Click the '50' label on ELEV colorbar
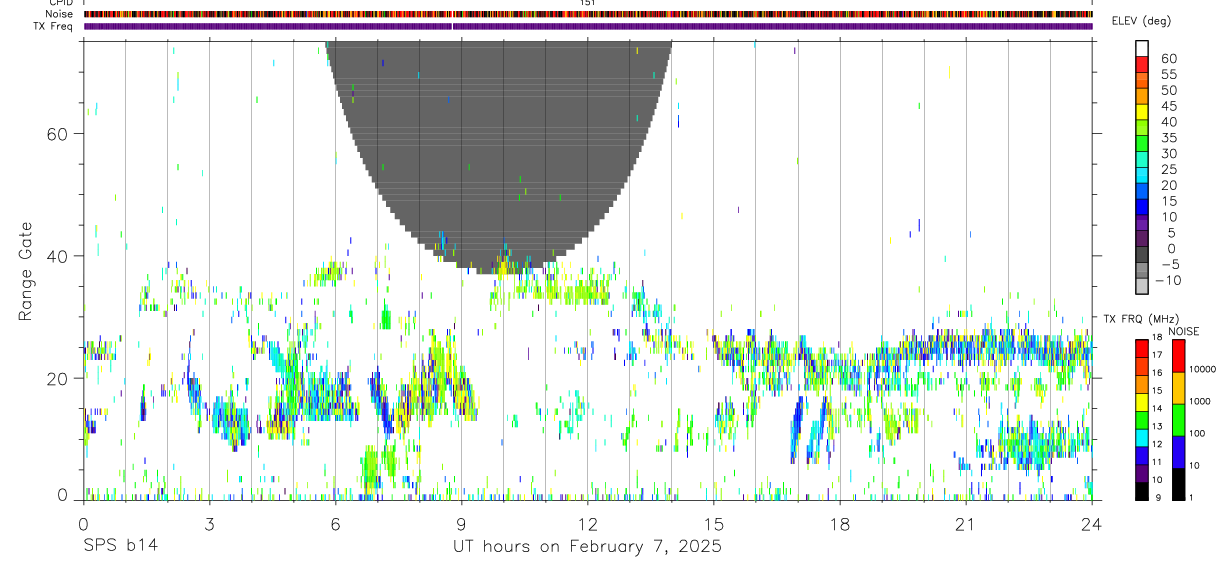Screen dimensions: 1228x567 1168,91
